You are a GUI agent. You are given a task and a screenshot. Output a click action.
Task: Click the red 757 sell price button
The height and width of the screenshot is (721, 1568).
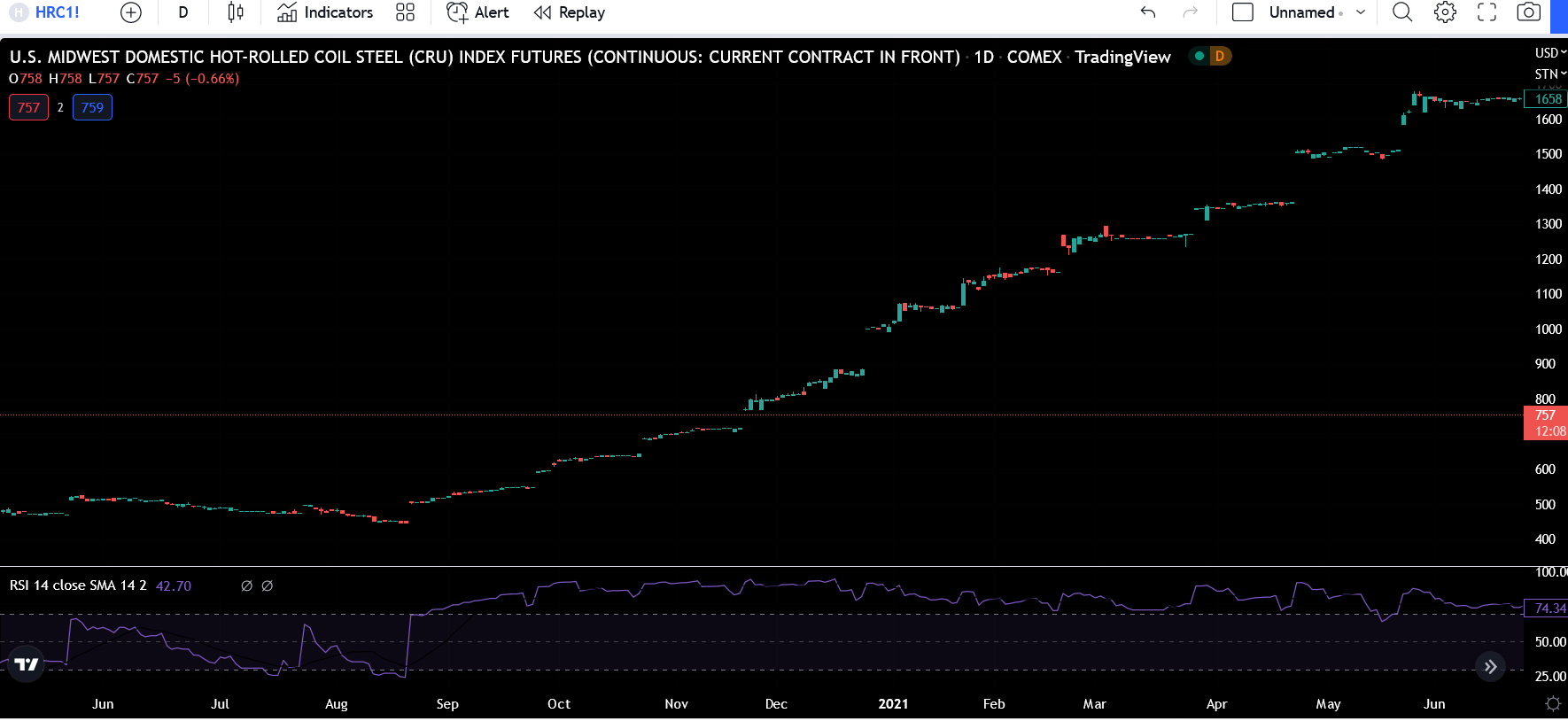coord(28,107)
